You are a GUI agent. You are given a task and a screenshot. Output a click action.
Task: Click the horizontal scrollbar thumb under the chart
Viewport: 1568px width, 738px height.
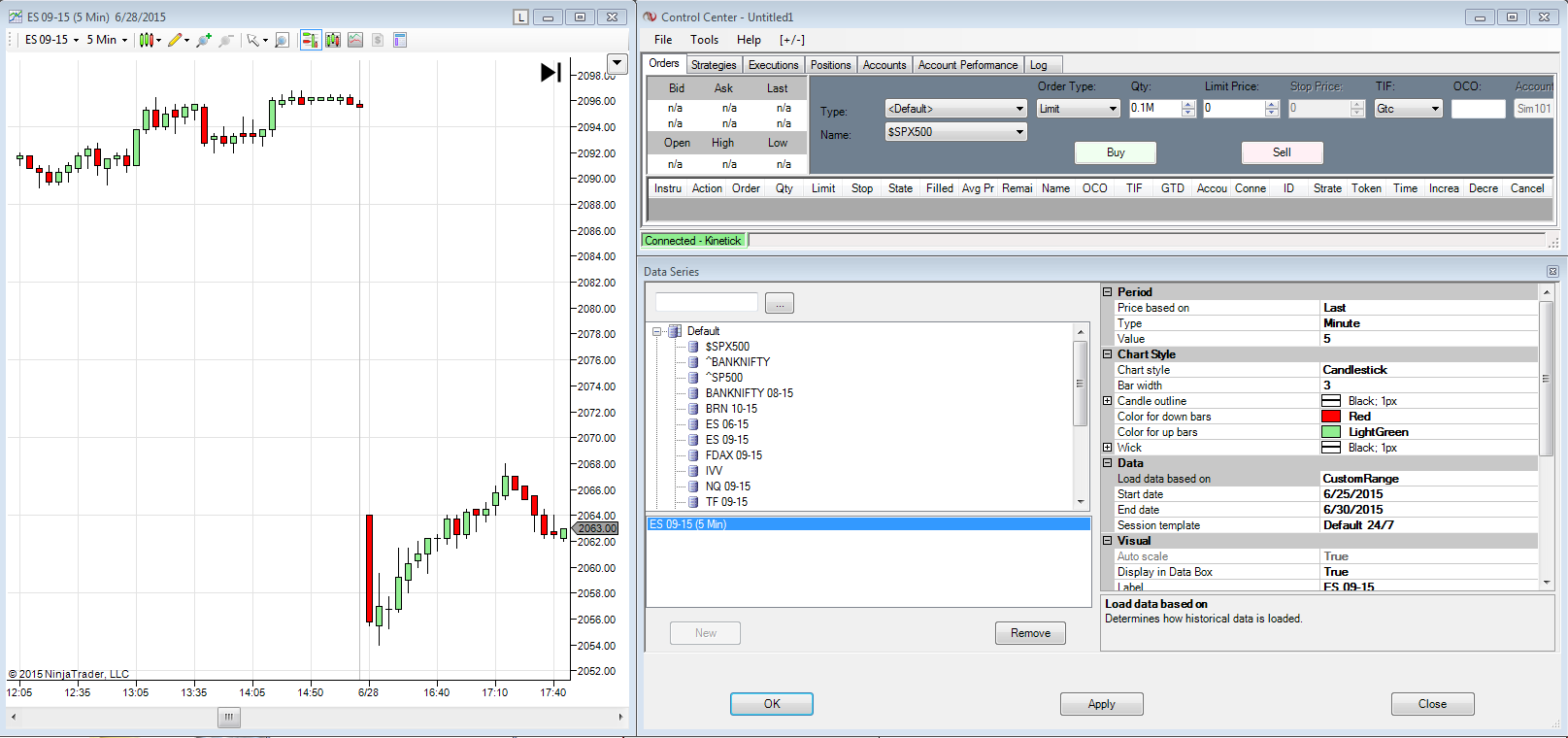click(228, 718)
